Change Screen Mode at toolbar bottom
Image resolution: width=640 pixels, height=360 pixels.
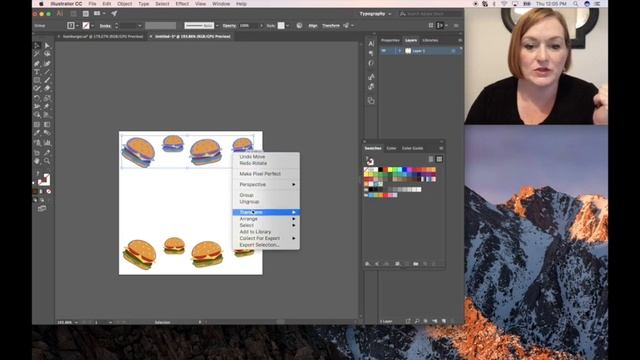[42, 209]
